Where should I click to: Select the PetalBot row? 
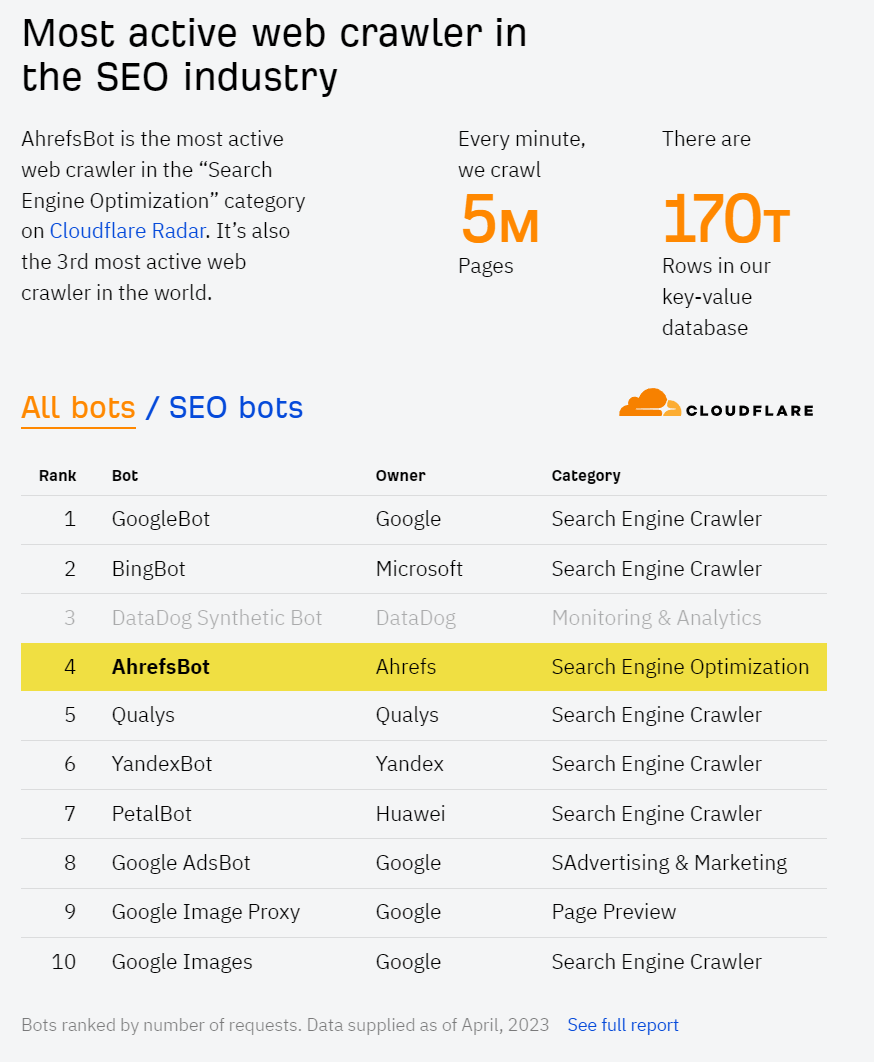point(423,813)
